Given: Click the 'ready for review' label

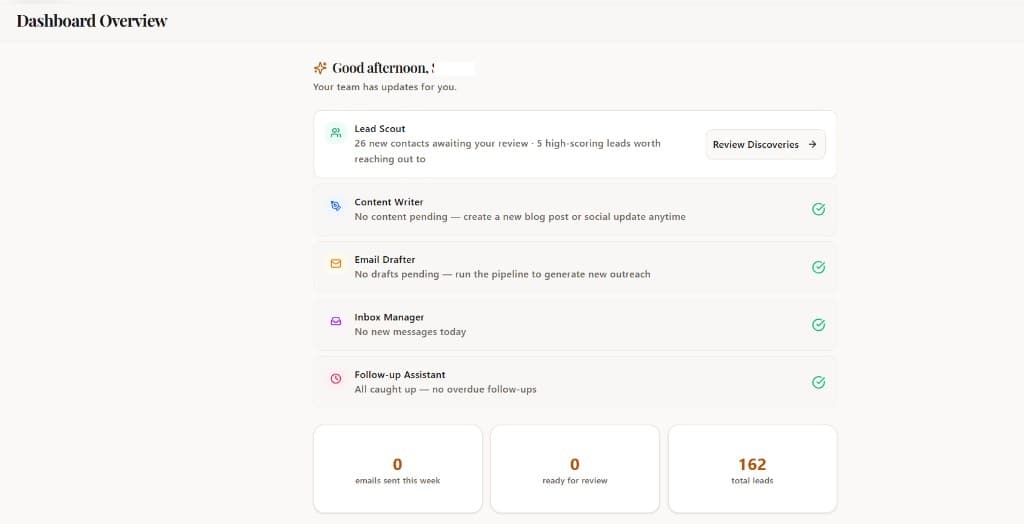Looking at the screenshot, I should [575, 481].
